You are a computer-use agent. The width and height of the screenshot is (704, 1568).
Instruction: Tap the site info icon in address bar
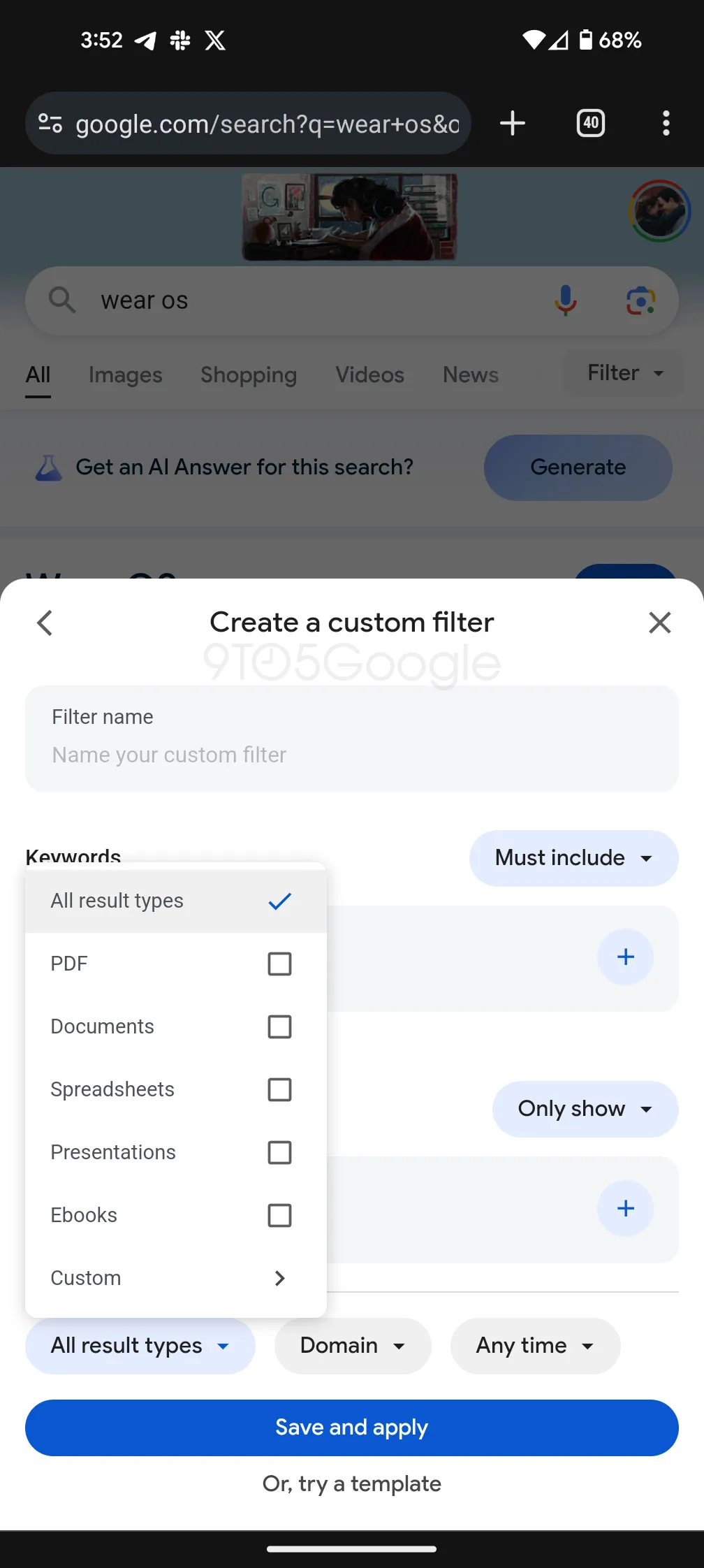50,124
